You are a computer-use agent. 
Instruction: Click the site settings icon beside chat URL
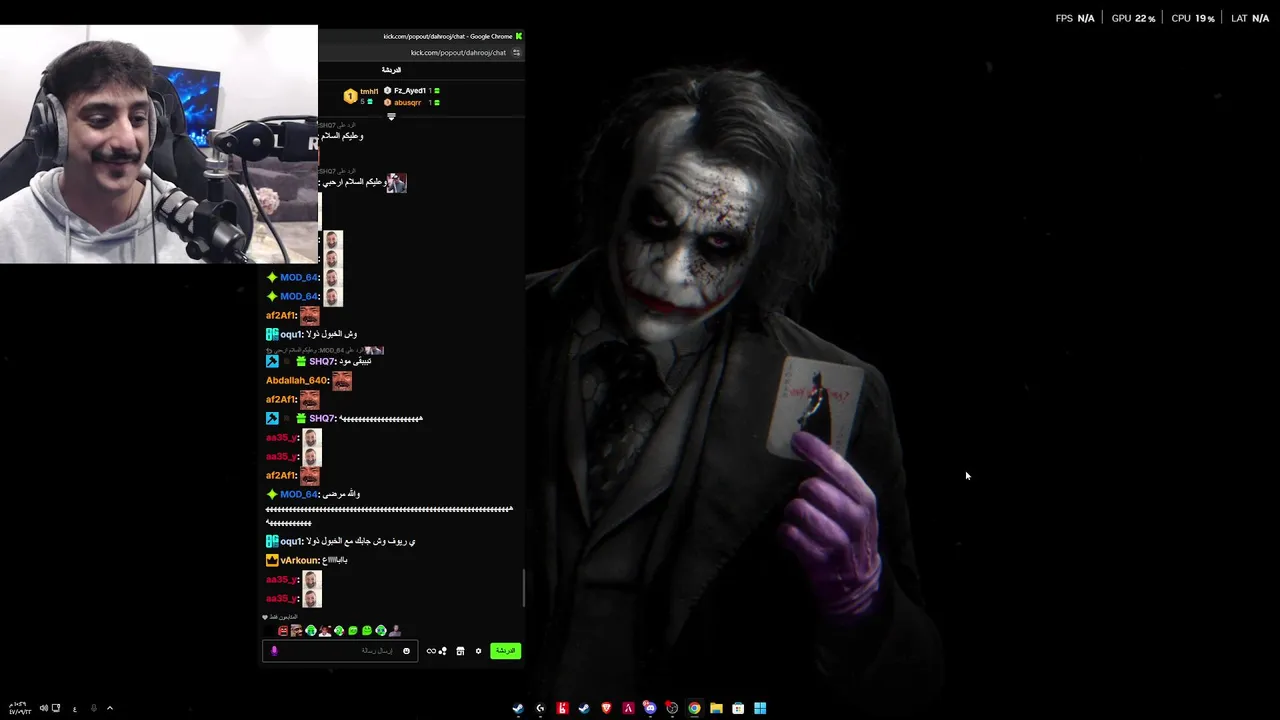pyautogui.click(x=516, y=52)
